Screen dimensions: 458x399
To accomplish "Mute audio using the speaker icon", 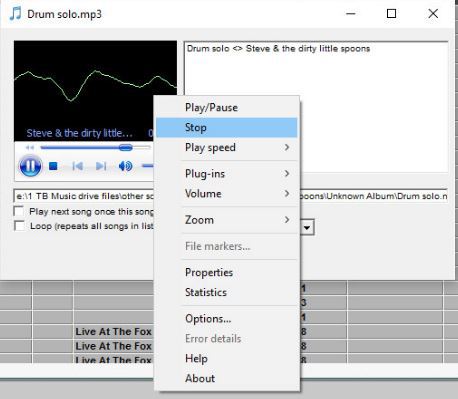I will click(125, 166).
